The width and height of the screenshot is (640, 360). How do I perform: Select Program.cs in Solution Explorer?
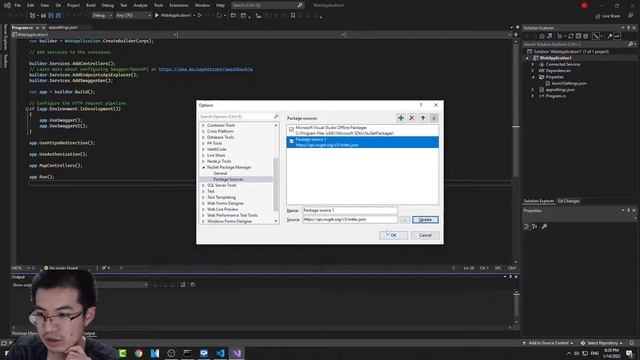click(x=556, y=96)
